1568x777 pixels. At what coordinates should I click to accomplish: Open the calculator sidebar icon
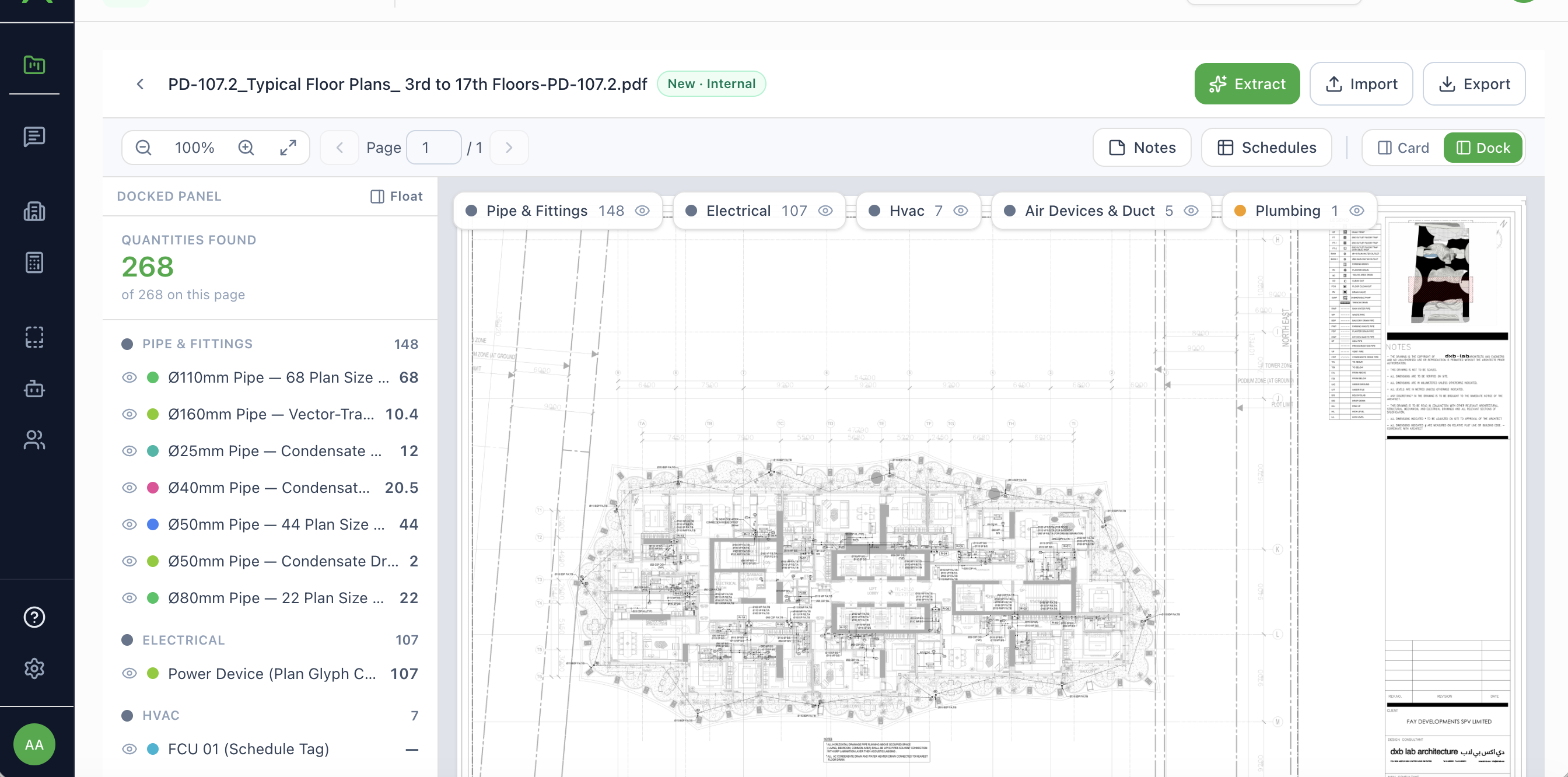(34, 262)
